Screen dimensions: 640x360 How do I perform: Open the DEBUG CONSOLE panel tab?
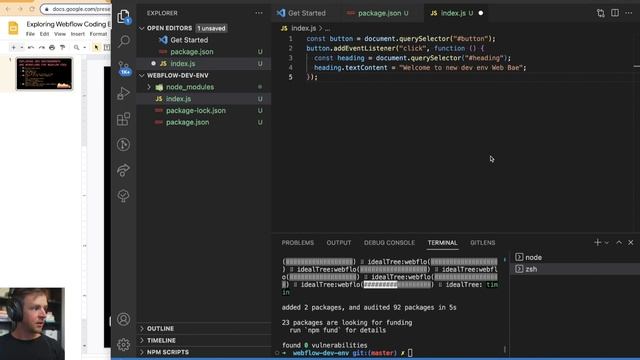[389, 242]
